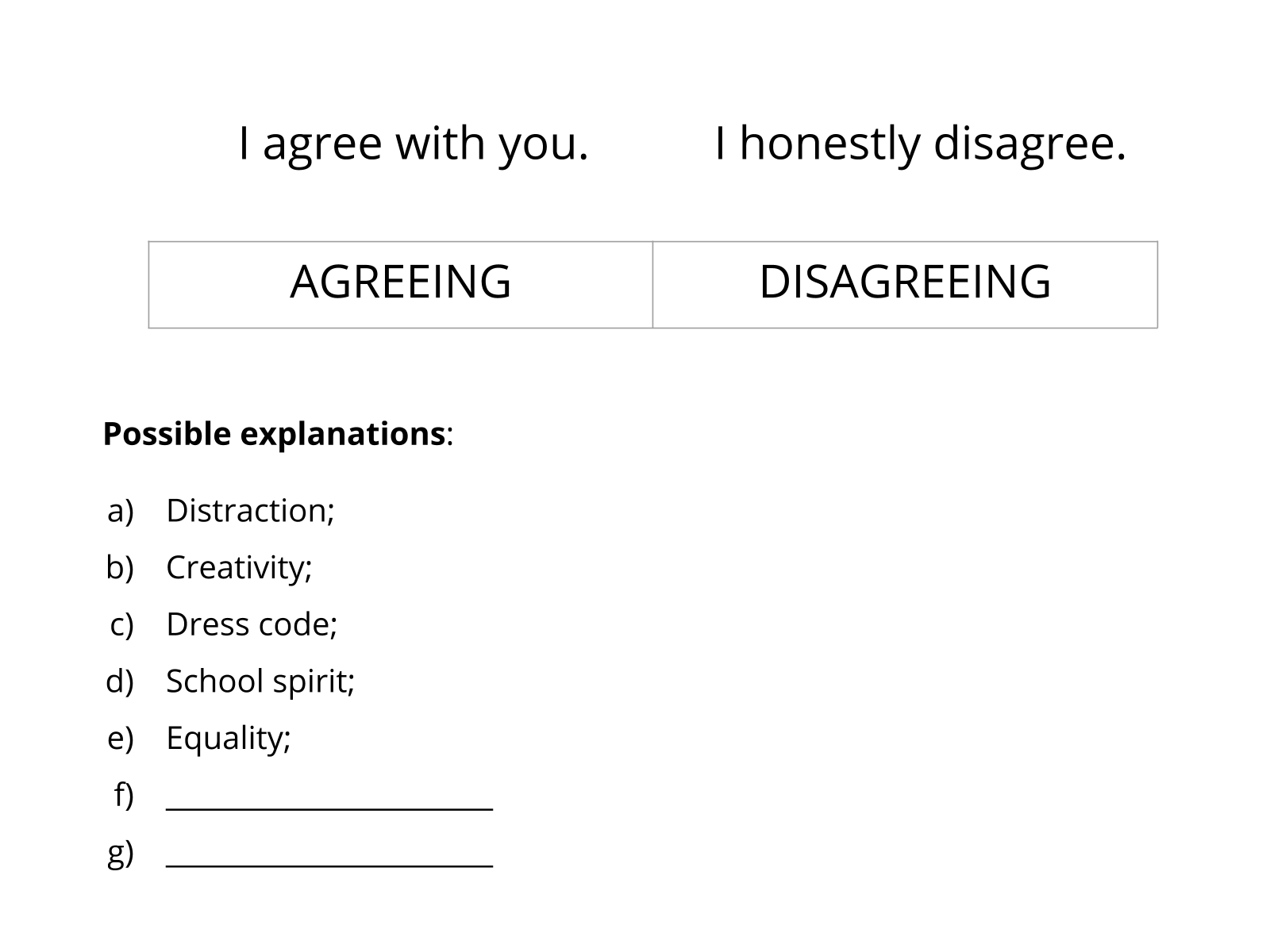The height and width of the screenshot is (952, 1270).
Task: Select the AGREEING table cell
Action: click(x=400, y=282)
